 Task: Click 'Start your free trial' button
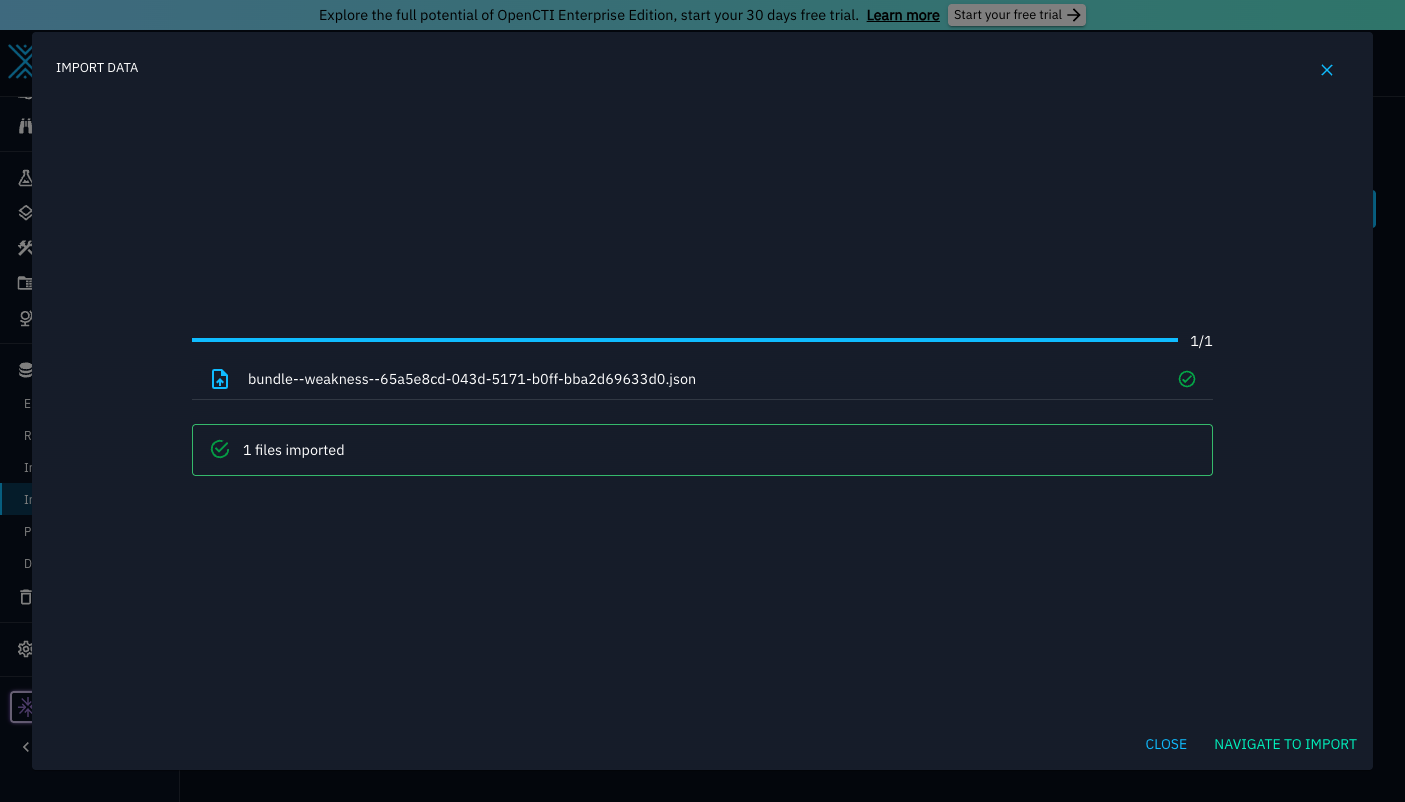click(x=1016, y=15)
